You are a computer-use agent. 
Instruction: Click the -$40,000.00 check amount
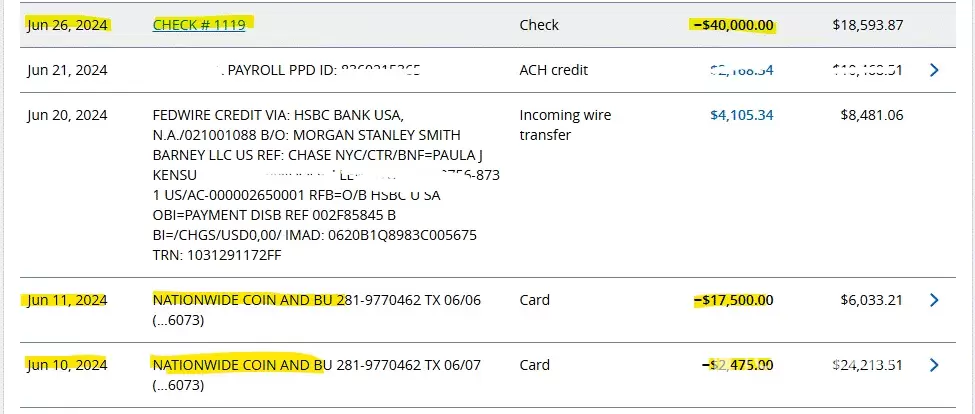[733, 25]
